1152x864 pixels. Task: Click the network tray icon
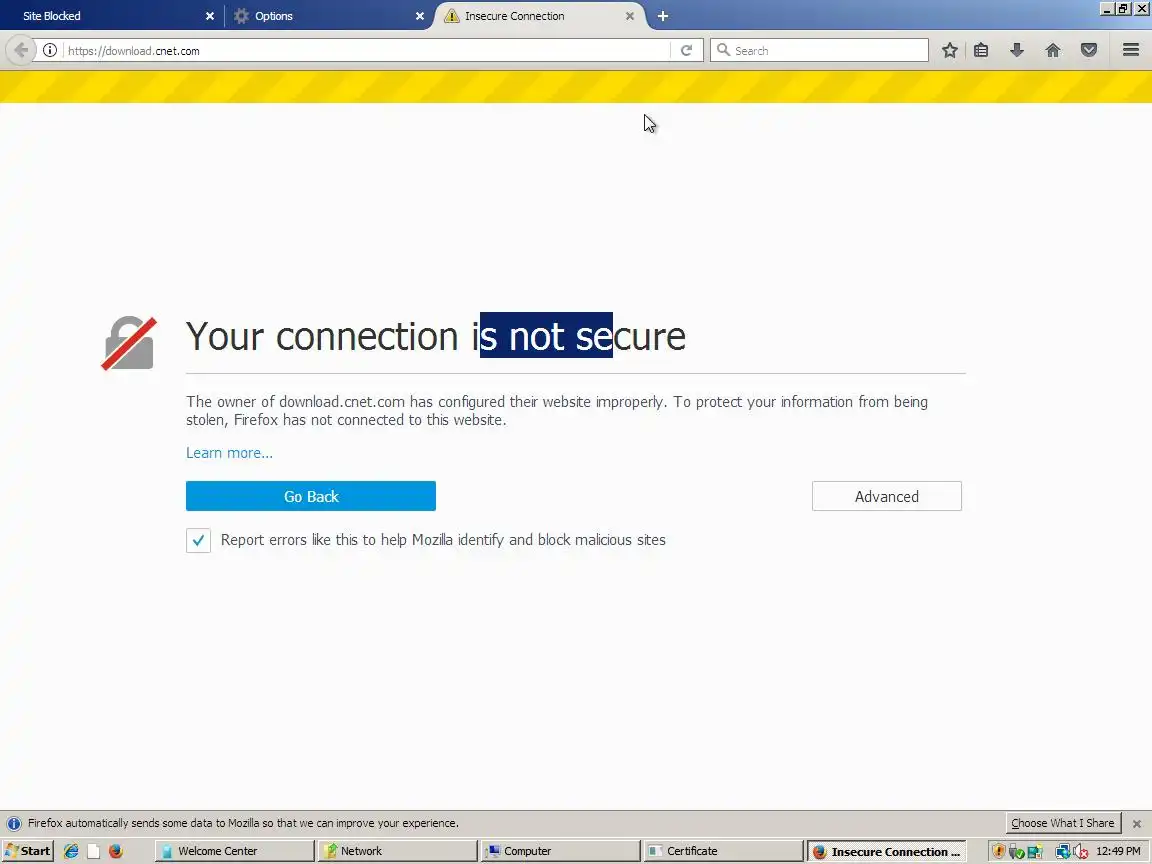(1062, 852)
